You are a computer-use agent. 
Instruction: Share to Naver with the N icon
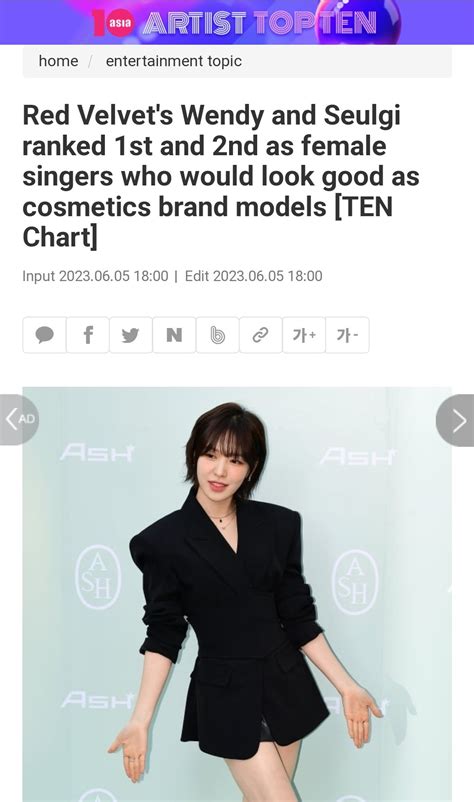(x=174, y=335)
